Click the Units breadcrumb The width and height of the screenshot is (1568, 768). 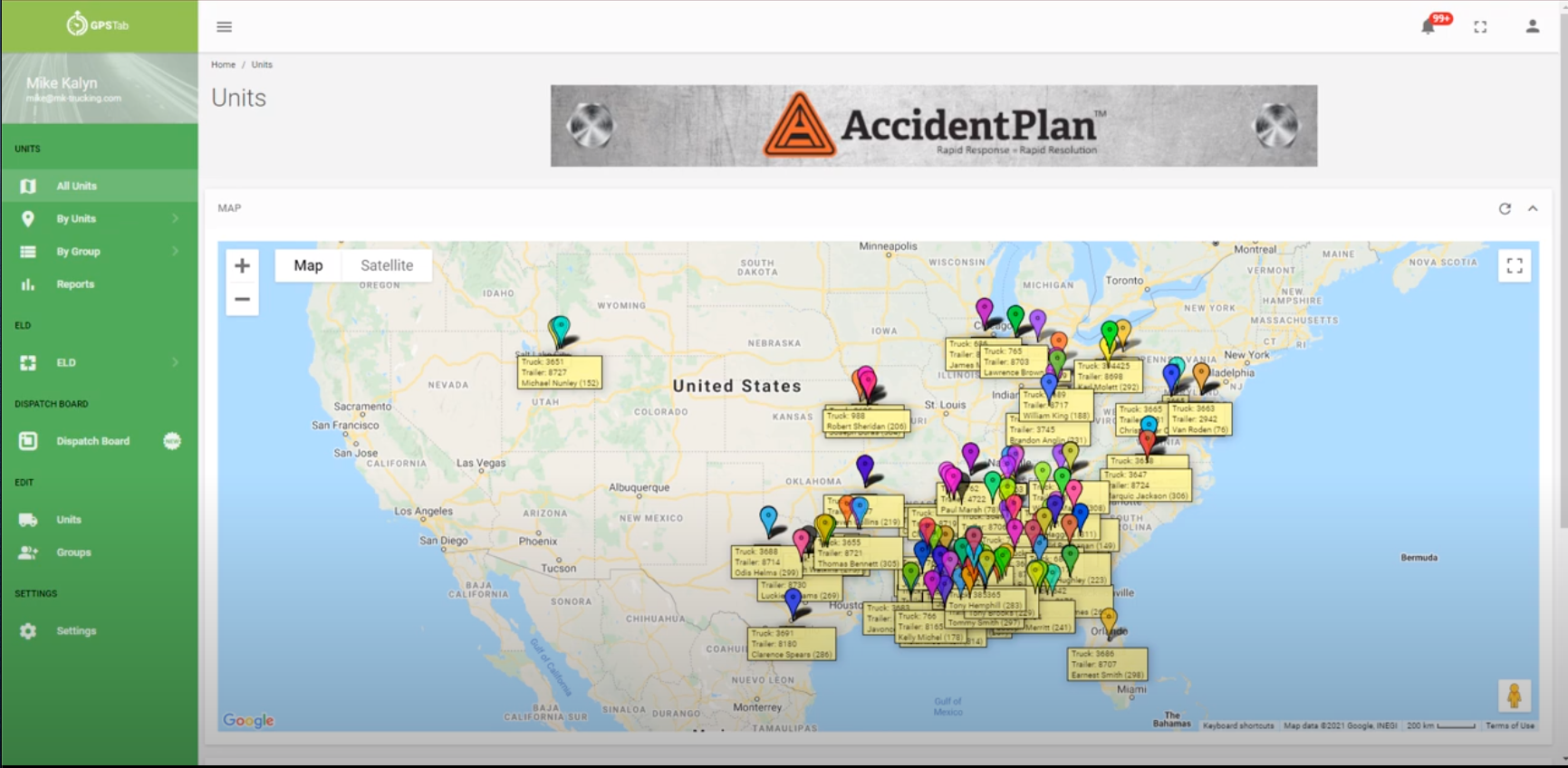click(x=262, y=65)
